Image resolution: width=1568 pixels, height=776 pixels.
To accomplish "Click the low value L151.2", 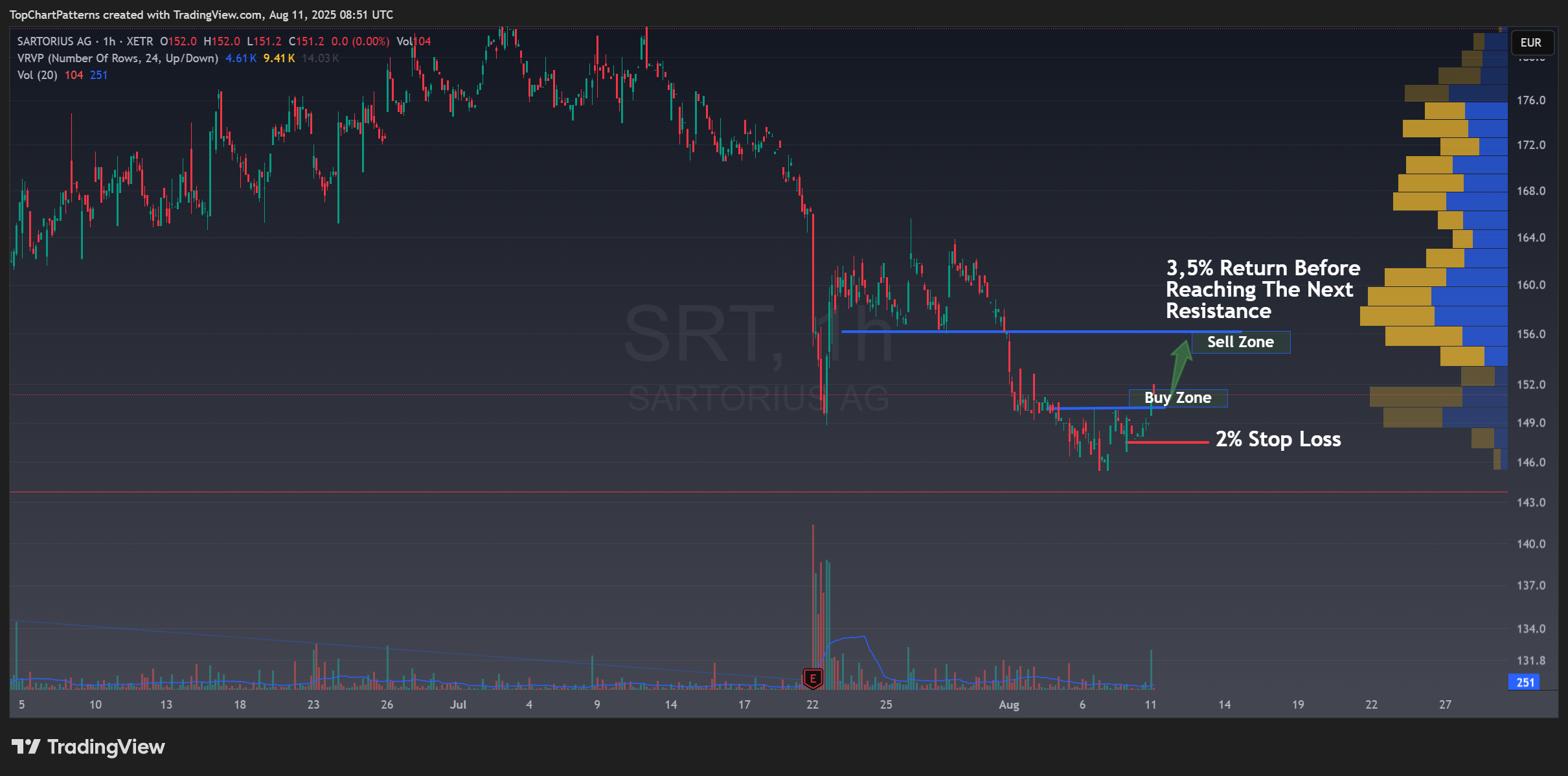I will tap(264, 41).
